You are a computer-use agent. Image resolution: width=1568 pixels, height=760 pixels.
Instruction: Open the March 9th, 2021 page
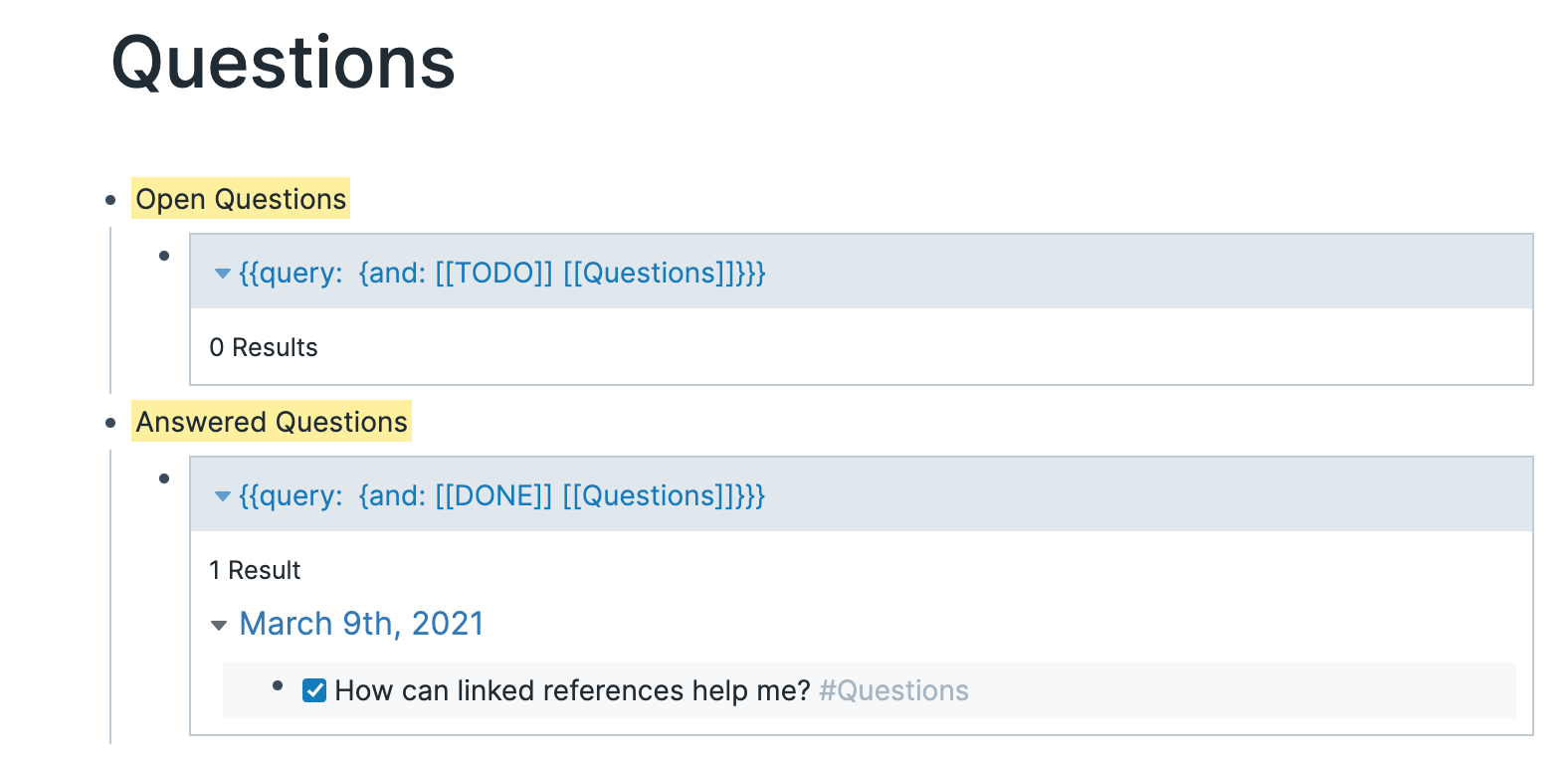tap(361, 624)
